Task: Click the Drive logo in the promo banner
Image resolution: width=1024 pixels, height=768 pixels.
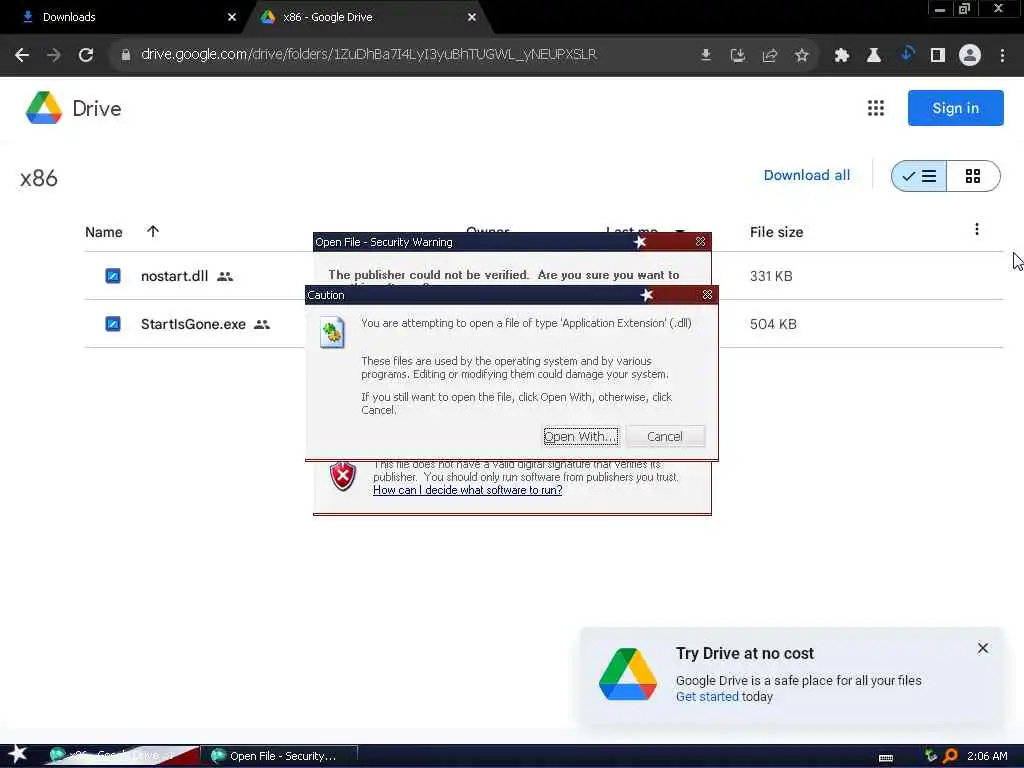Action: [x=628, y=674]
